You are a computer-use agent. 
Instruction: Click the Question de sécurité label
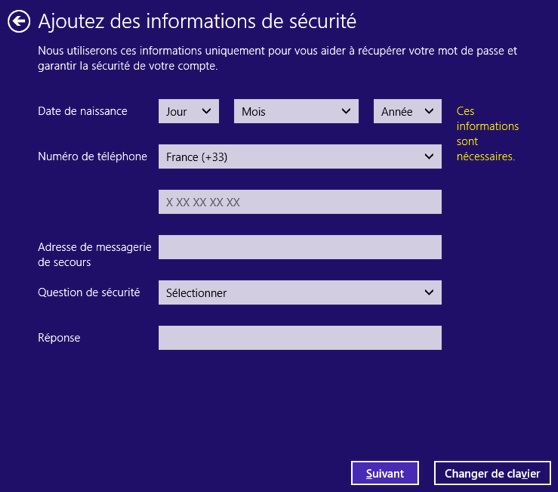tap(89, 292)
